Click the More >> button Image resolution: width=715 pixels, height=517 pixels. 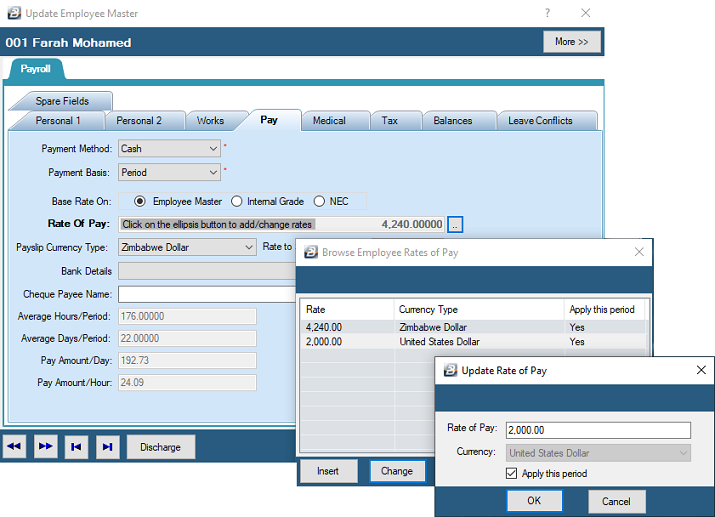tap(572, 41)
